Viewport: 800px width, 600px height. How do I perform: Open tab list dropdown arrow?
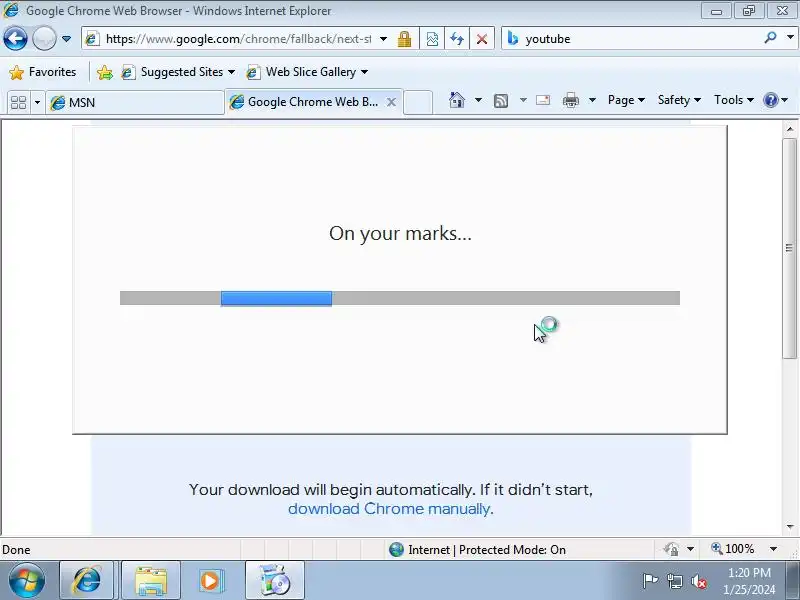point(37,102)
